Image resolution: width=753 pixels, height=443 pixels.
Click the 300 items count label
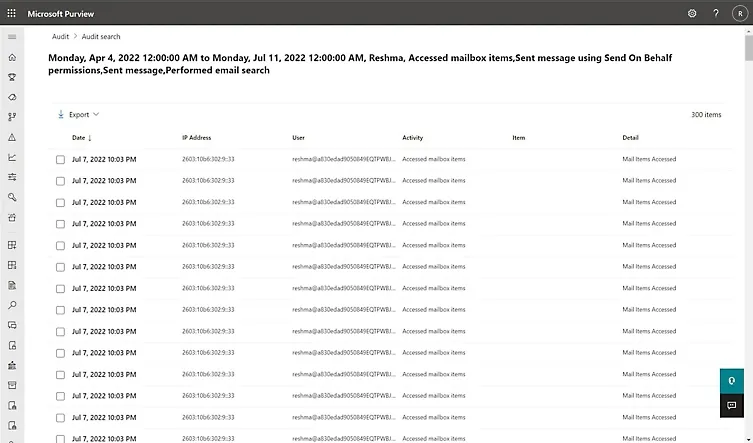tap(706, 114)
